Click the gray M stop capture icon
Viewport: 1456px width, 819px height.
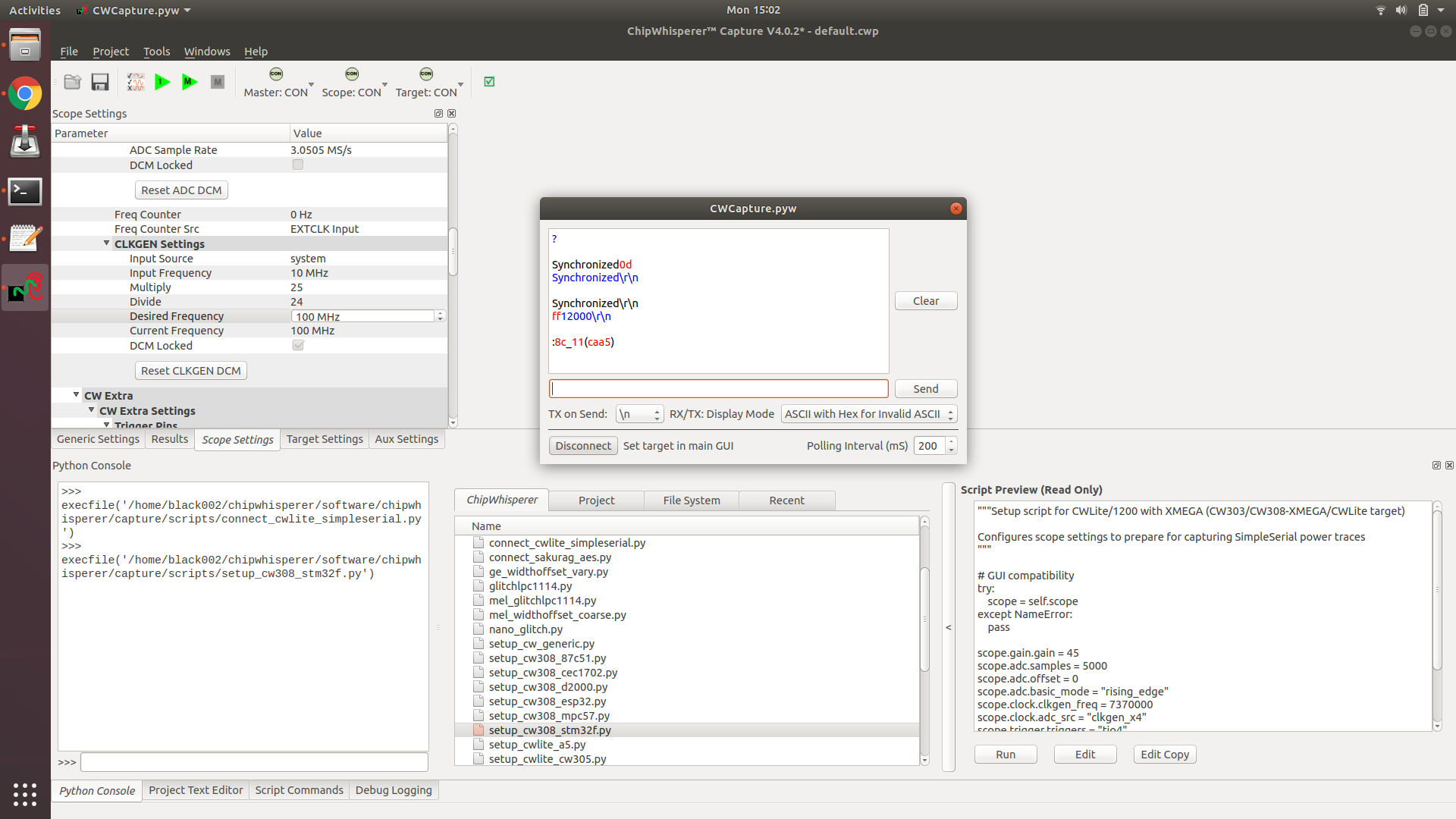218,82
